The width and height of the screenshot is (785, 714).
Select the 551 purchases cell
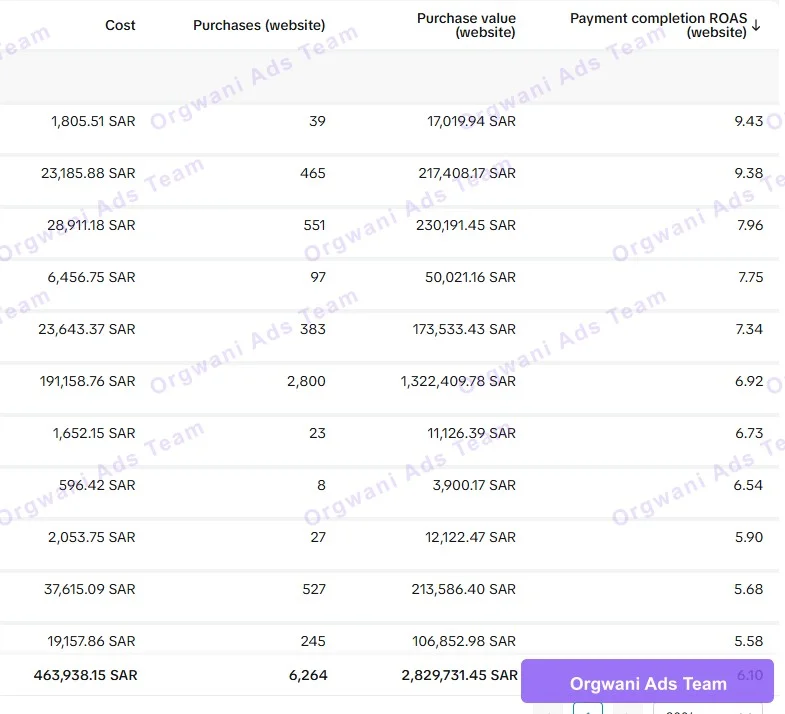tap(314, 225)
